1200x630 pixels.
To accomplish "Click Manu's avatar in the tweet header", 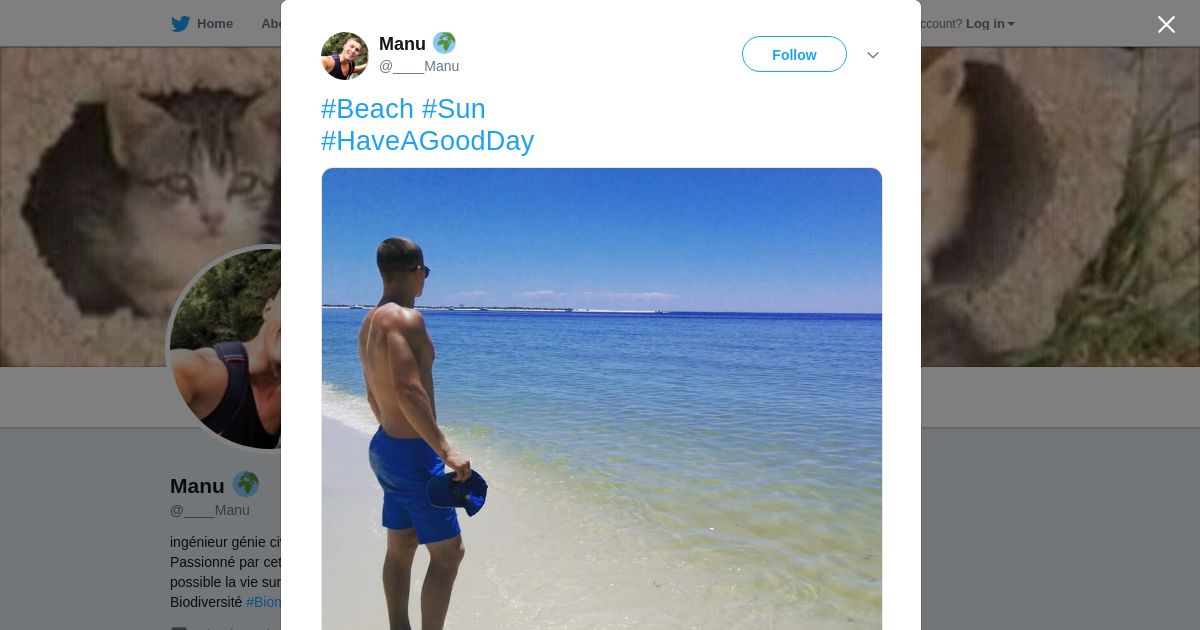I will click(345, 56).
